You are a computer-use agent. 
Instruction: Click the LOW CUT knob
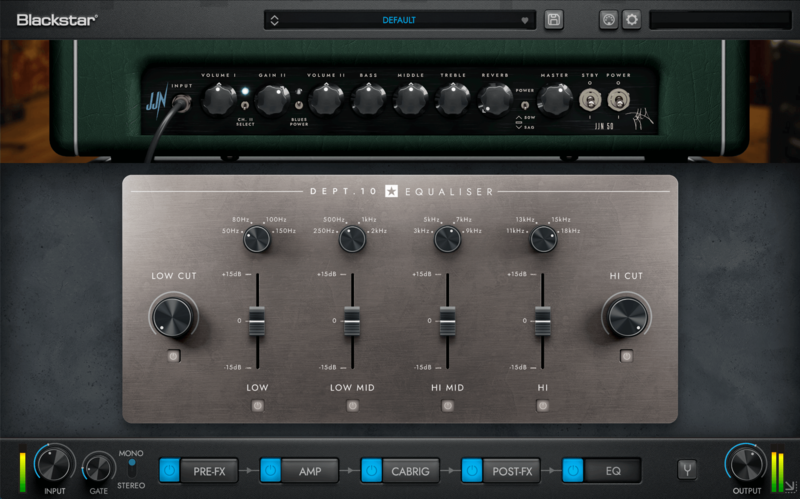click(x=173, y=317)
